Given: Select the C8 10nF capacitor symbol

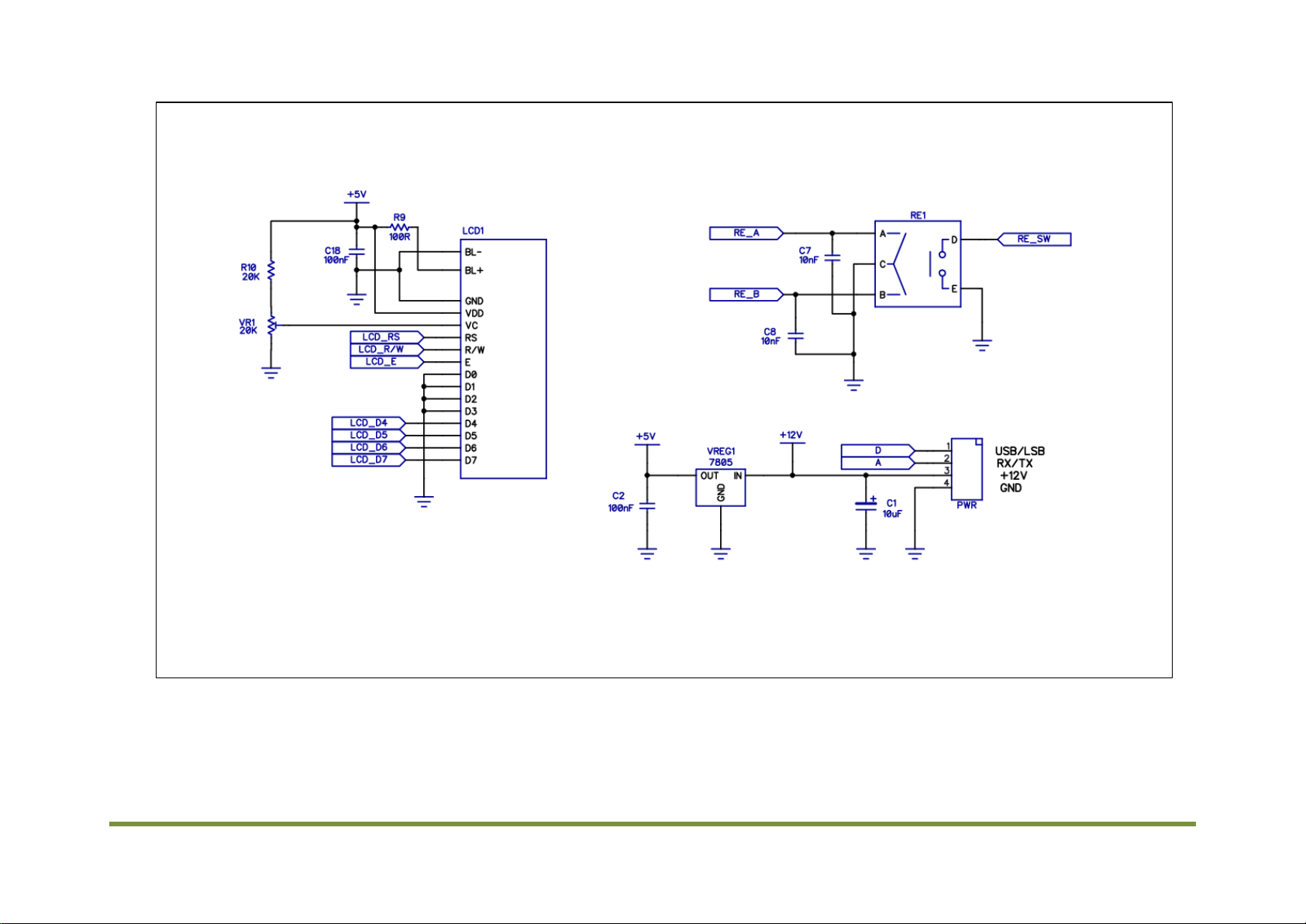Looking at the screenshot, I should [x=795, y=337].
